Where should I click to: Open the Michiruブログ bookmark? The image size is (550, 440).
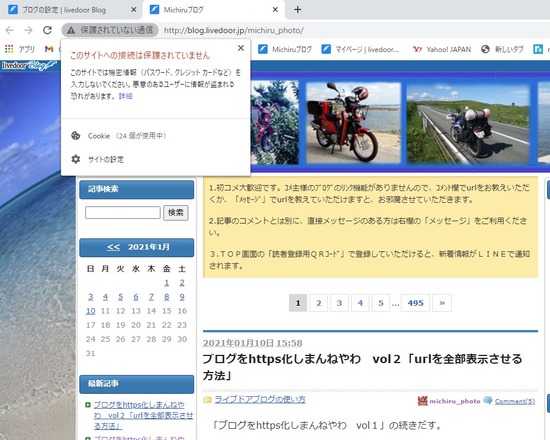click(x=285, y=49)
